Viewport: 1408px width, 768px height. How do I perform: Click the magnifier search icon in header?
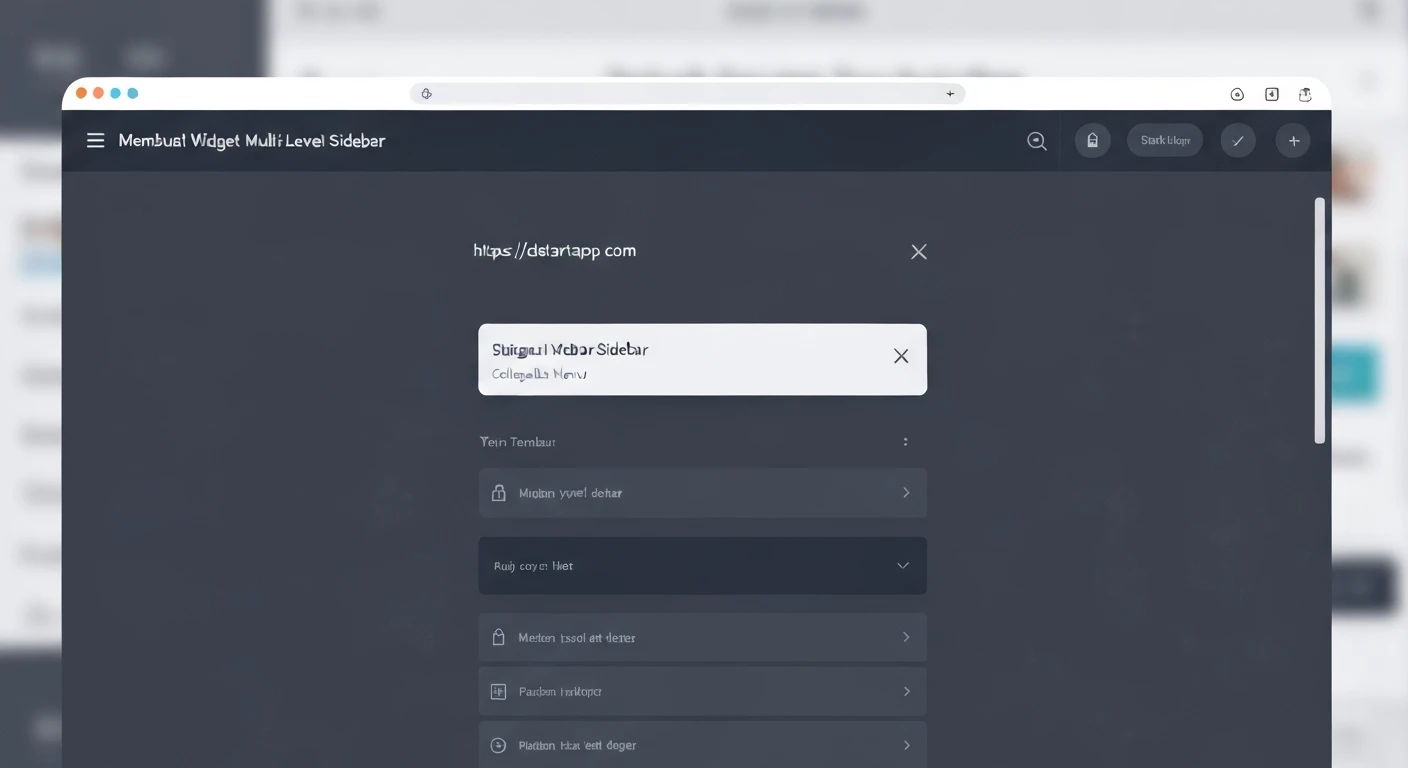(1037, 141)
